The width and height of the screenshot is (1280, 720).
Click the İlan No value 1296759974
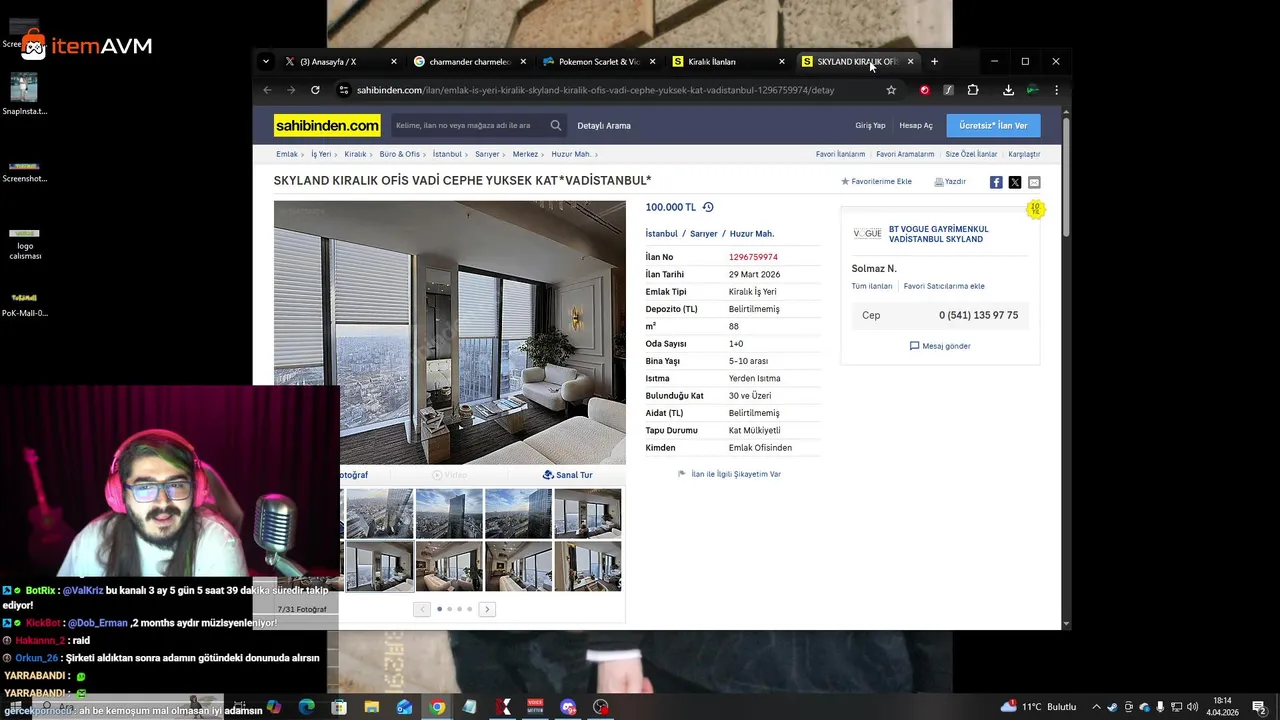(x=753, y=257)
